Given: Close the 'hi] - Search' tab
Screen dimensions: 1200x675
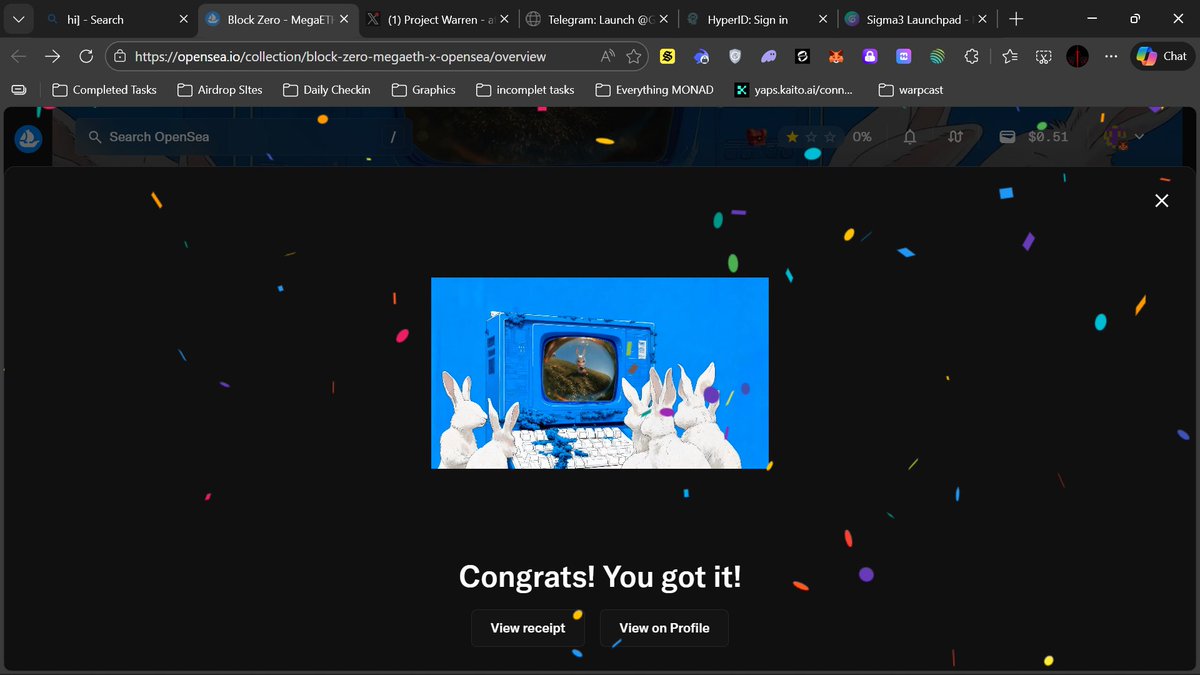Looking at the screenshot, I should (184, 19).
